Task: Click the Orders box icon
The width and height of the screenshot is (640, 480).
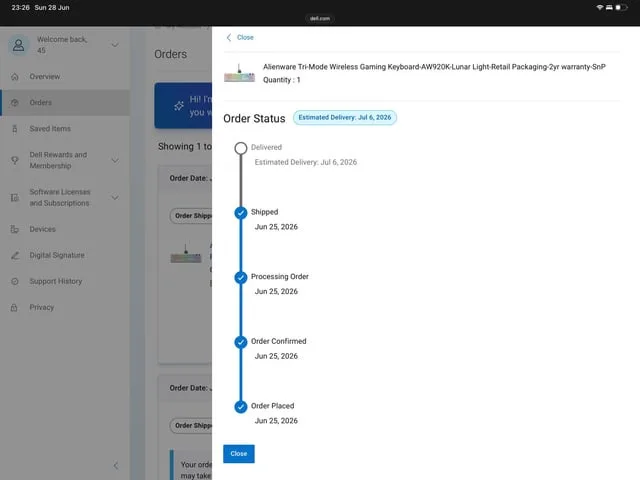Action: click(15, 103)
